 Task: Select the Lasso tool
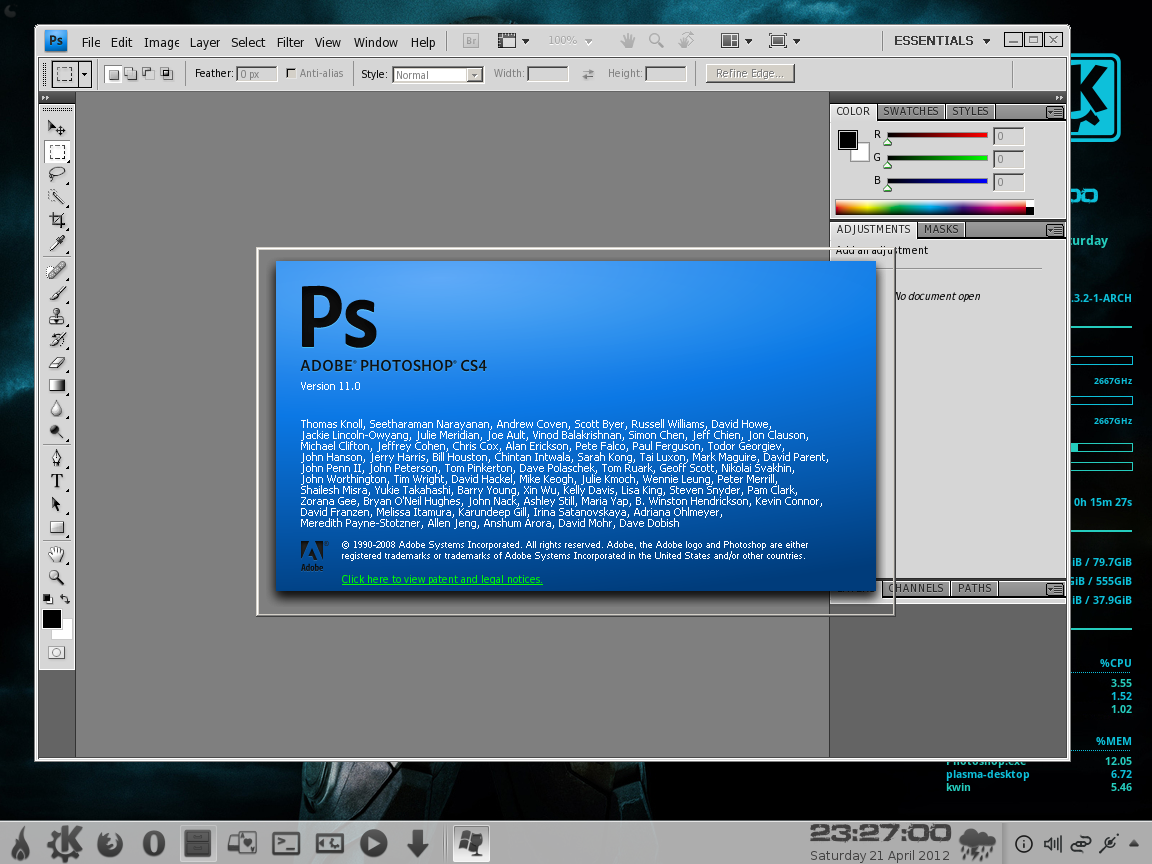tap(57, 174)
